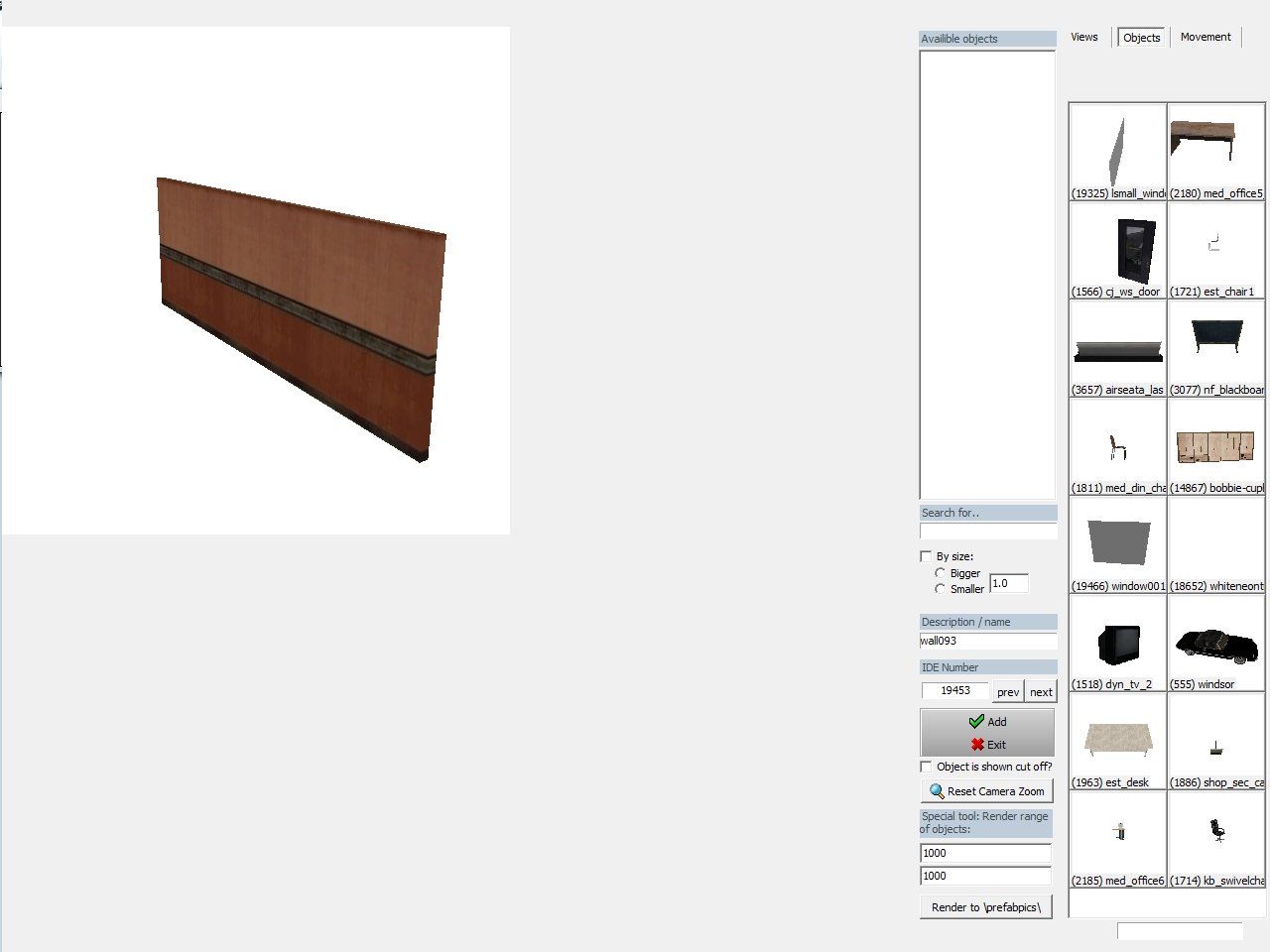Viewport: 1270px width, 952px height.
Task: Switch to the Objects tab
Action: (1142, 38)
